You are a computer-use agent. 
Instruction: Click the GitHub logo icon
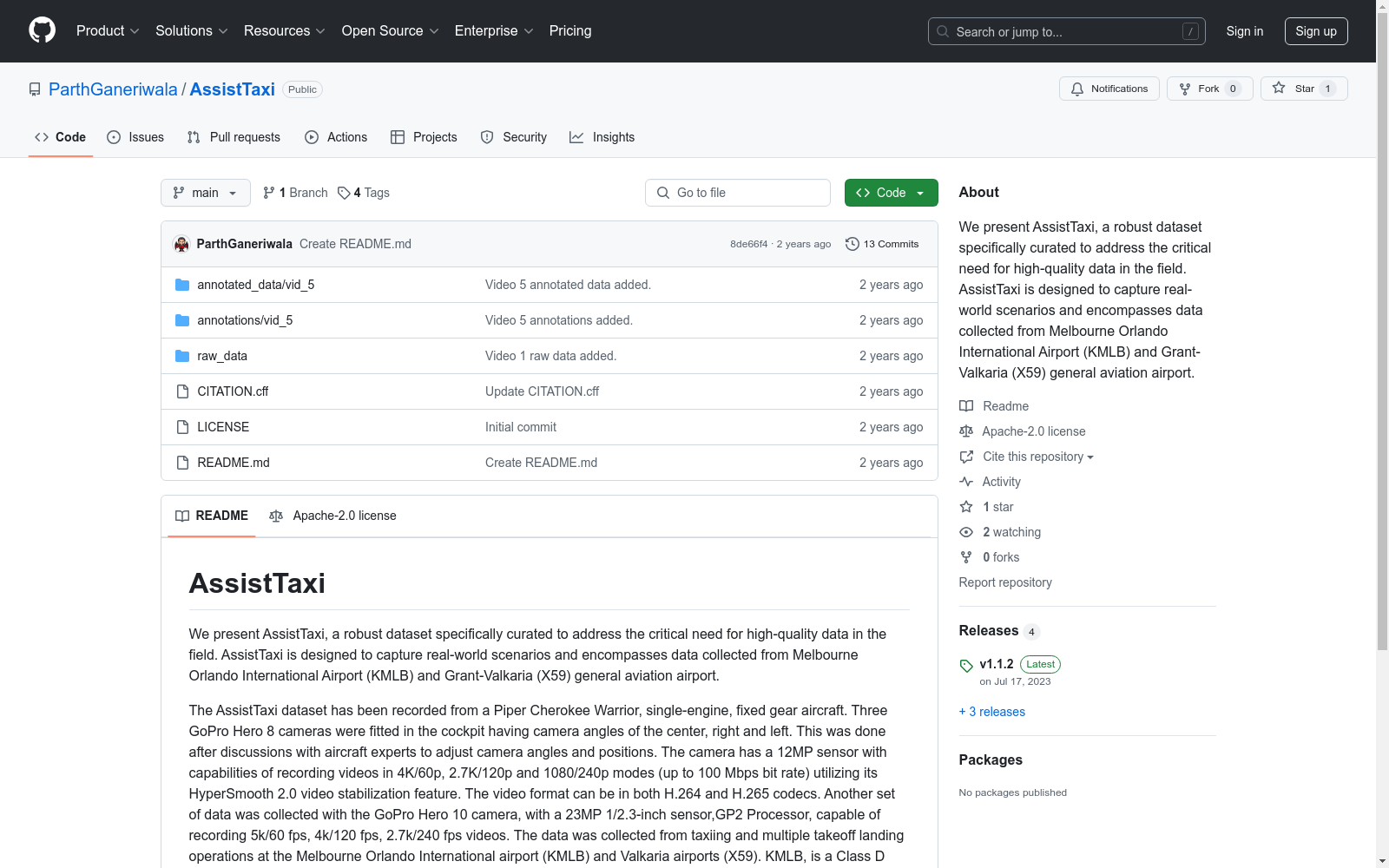[42, 30]
